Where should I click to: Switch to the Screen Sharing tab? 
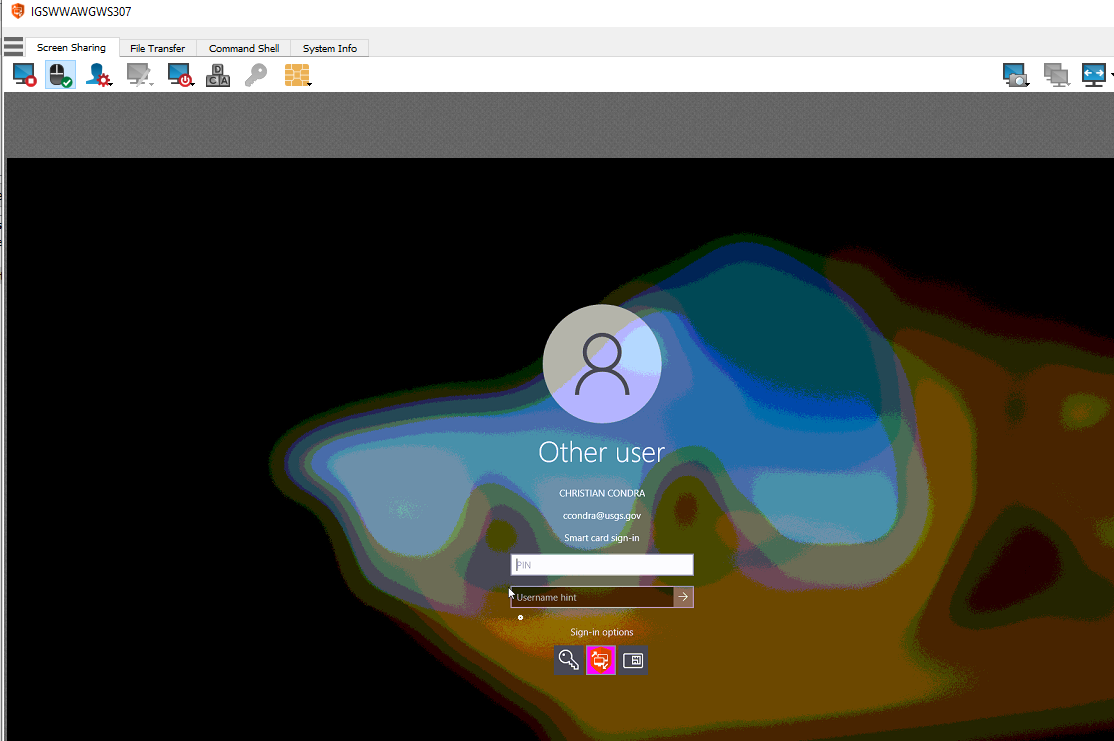71,48
